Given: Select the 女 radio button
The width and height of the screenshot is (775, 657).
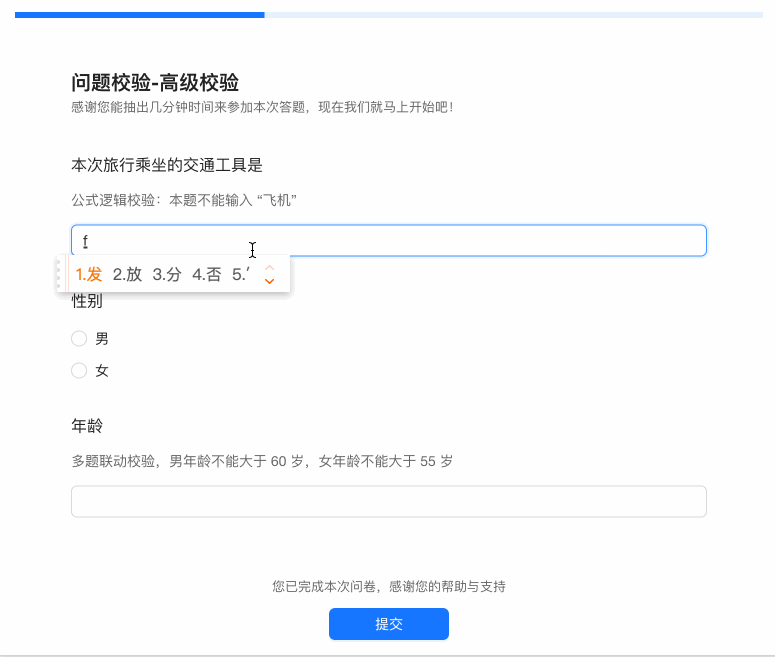Looking at the screenshot, I should coord(79,370).
